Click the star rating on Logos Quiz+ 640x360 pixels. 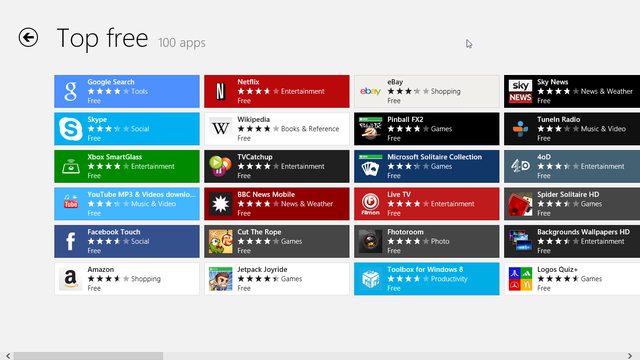point(558,279)
